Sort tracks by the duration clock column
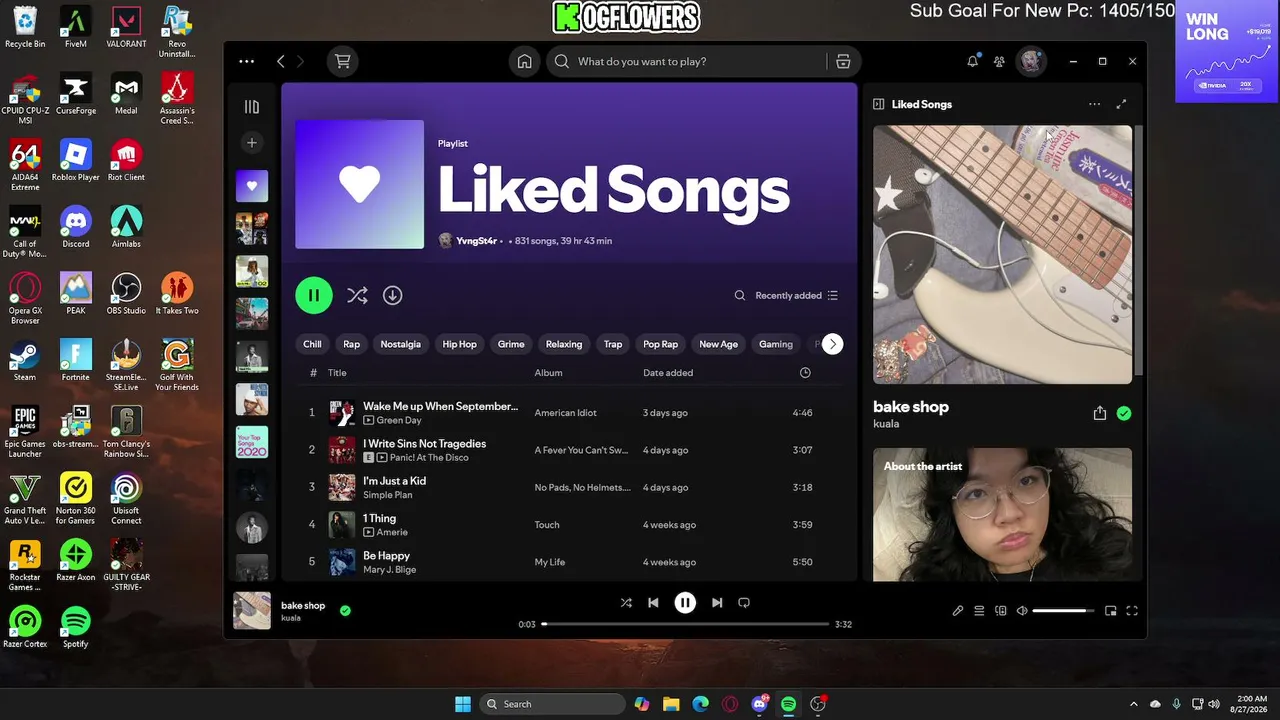Viewport: 1280px width, 720px height. coord(805,373)
